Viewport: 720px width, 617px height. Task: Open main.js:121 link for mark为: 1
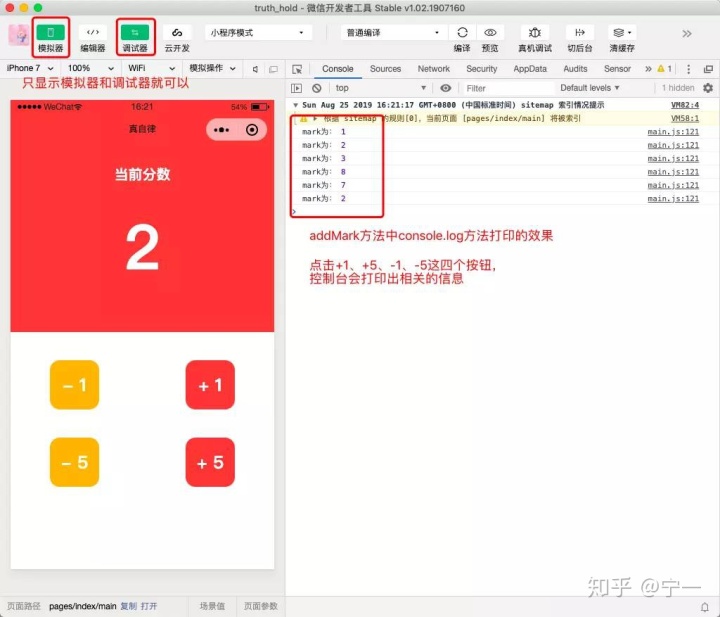click(x=673, y=132)
